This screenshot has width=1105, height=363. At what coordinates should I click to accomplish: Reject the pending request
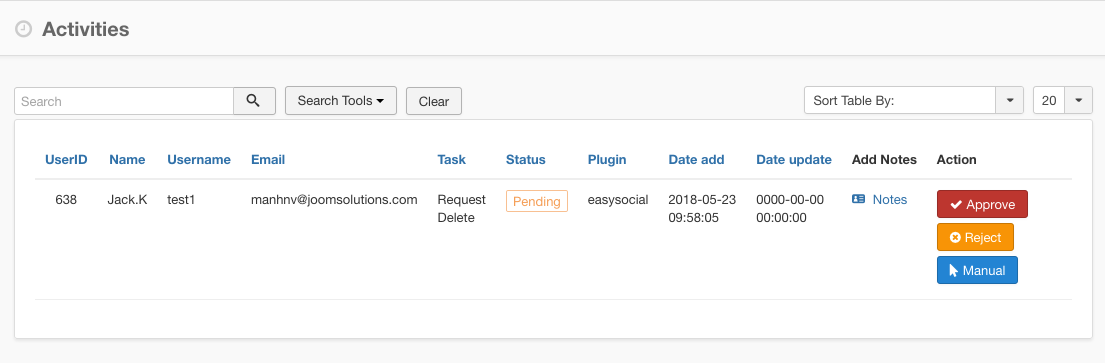click(975, 238)
